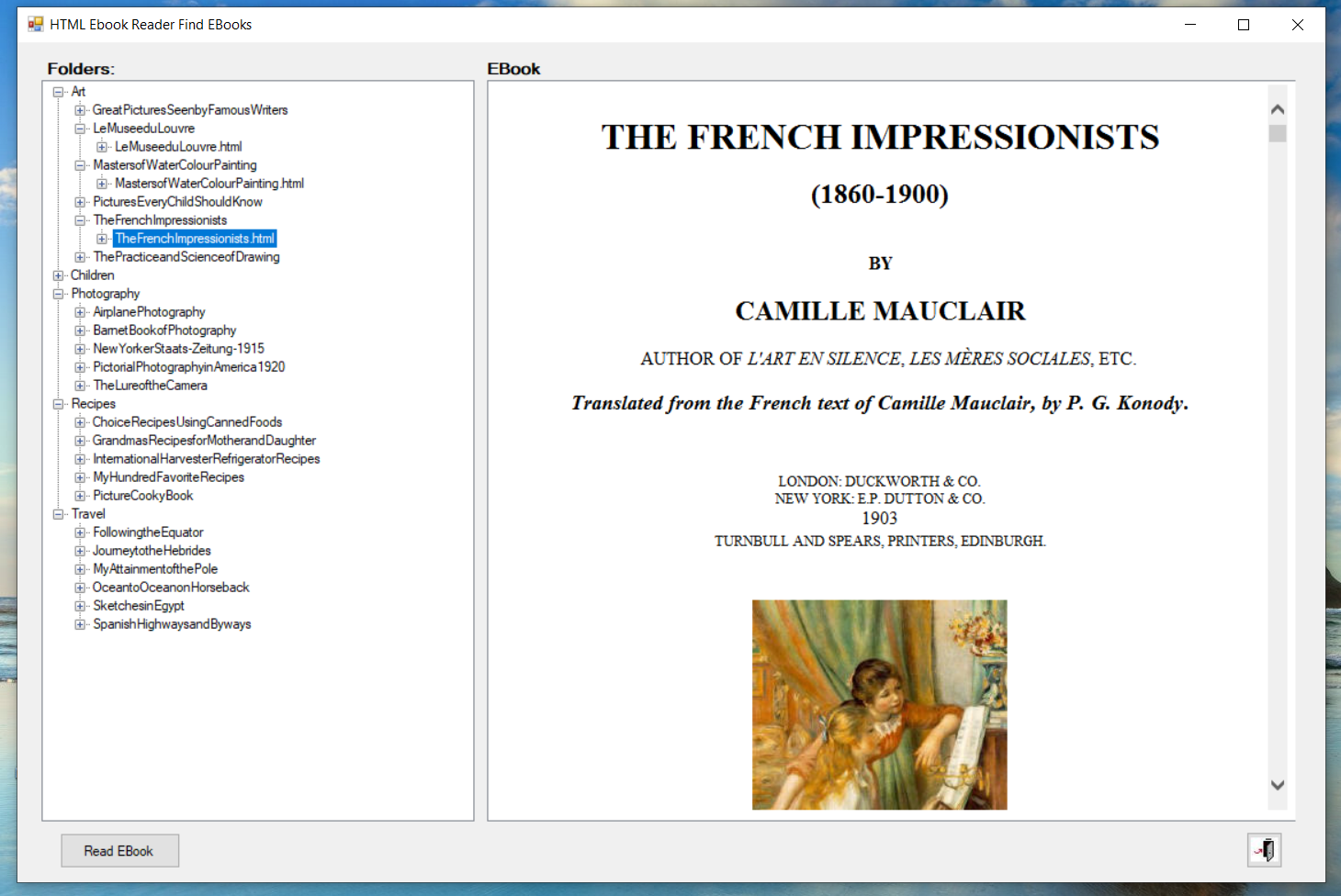
Task: Click the app icon in title bar
Action: click(36, 24)
